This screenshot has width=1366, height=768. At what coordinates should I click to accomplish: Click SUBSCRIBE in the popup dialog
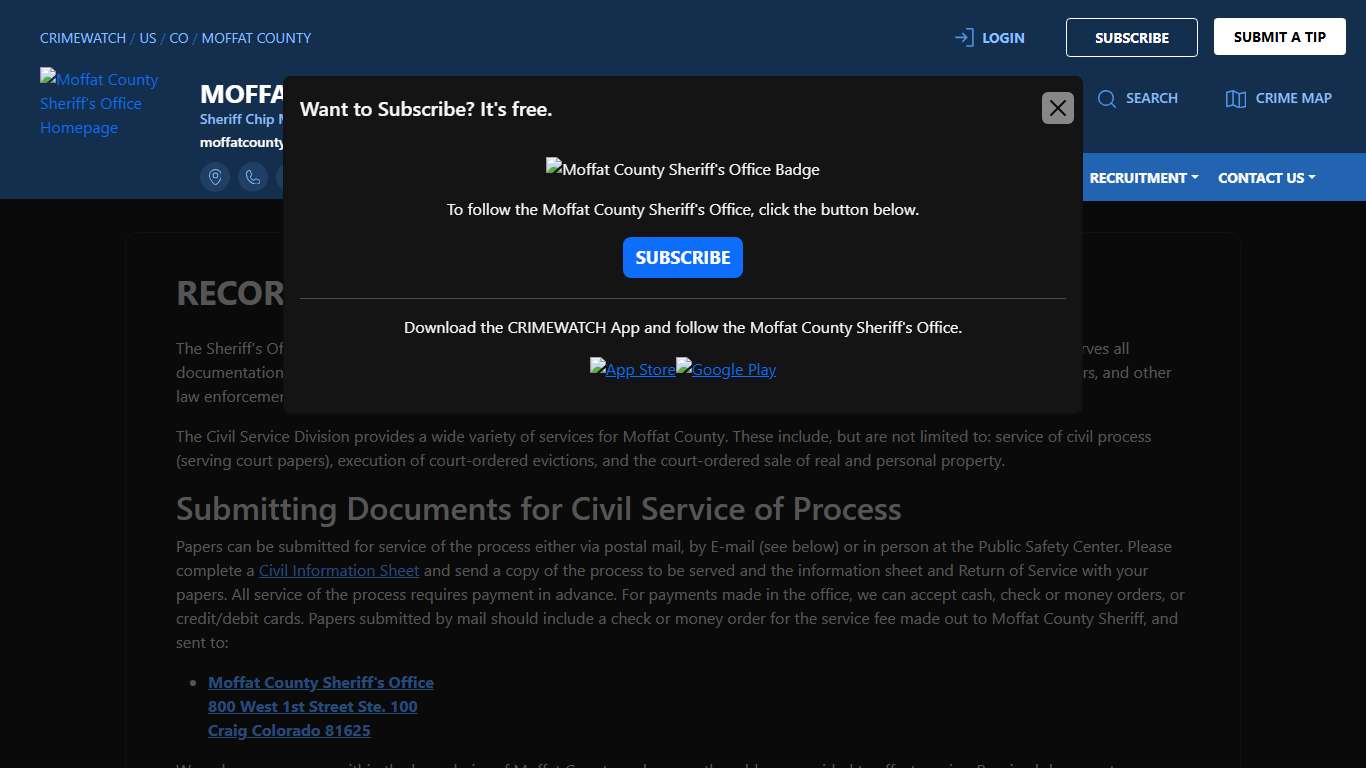point(683,257)
